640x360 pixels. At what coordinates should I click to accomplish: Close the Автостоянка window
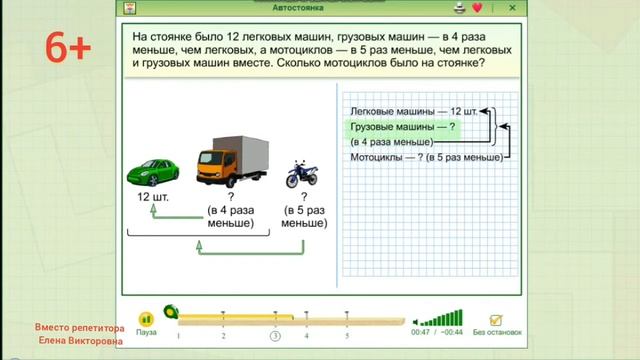pyautogui.click(x=512, y=8)
